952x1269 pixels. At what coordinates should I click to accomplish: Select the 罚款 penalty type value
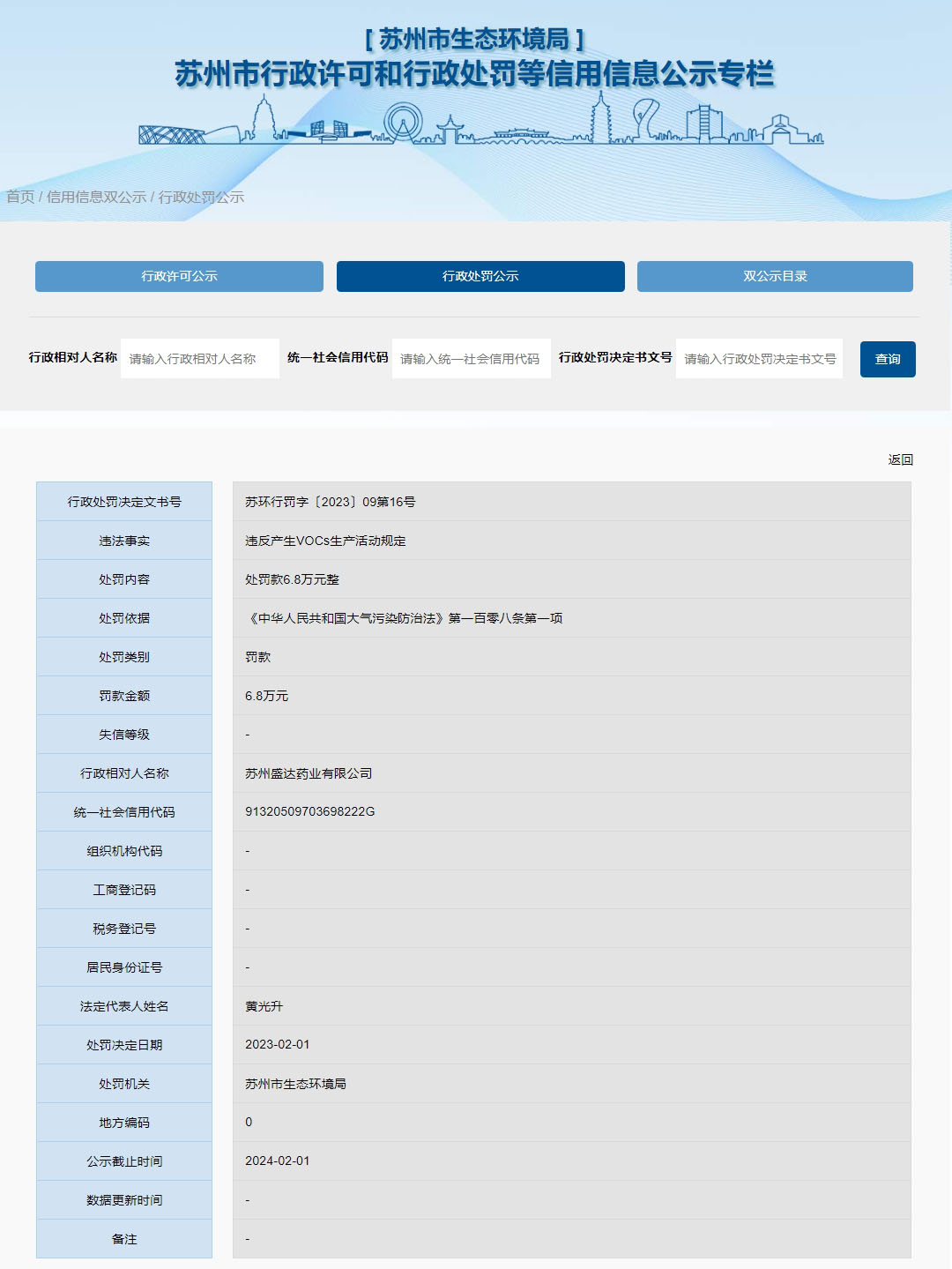click(x=257, y=657)
